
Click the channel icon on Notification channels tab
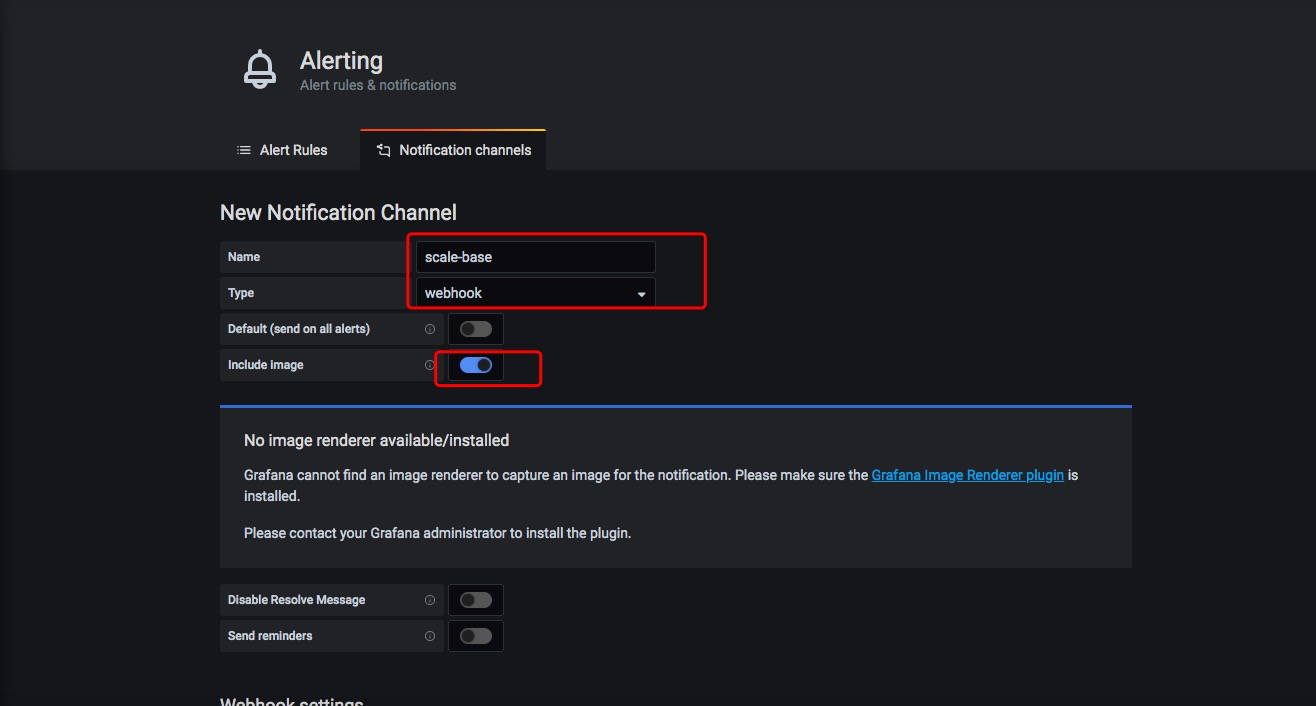coord(383,150)
